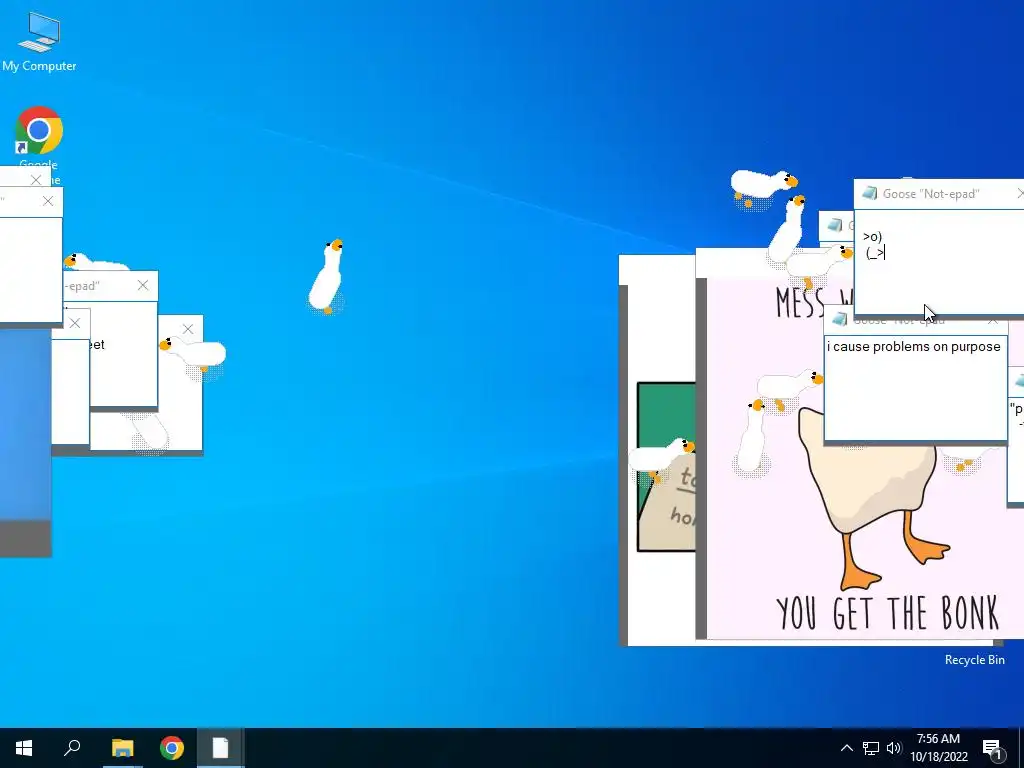Launch Chrome from the taskbar
This screenshot has height=768, width=1024.
[x=172, y=748]
